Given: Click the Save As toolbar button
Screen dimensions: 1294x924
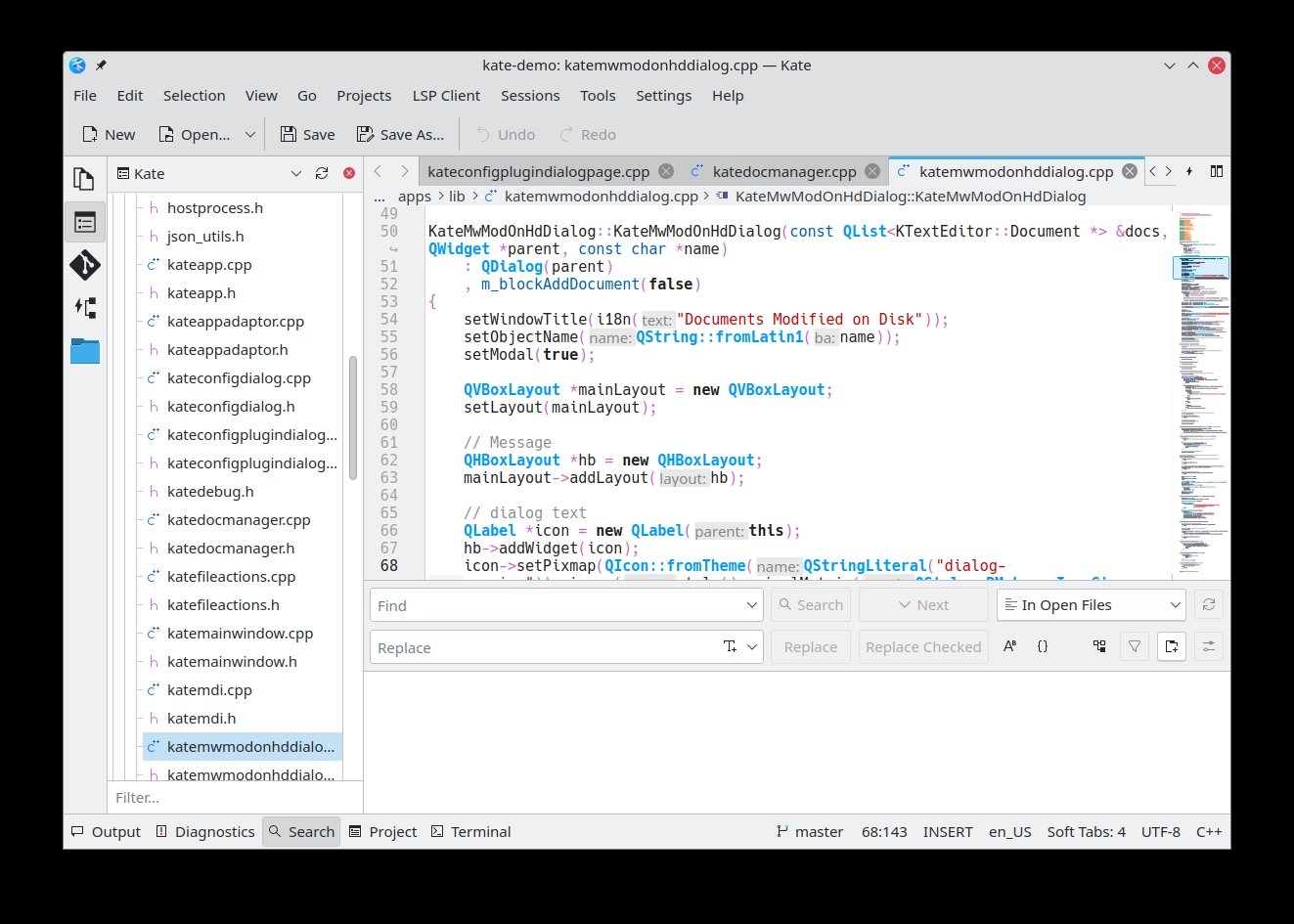Looking at the screenshot, I should coord(400,135).
